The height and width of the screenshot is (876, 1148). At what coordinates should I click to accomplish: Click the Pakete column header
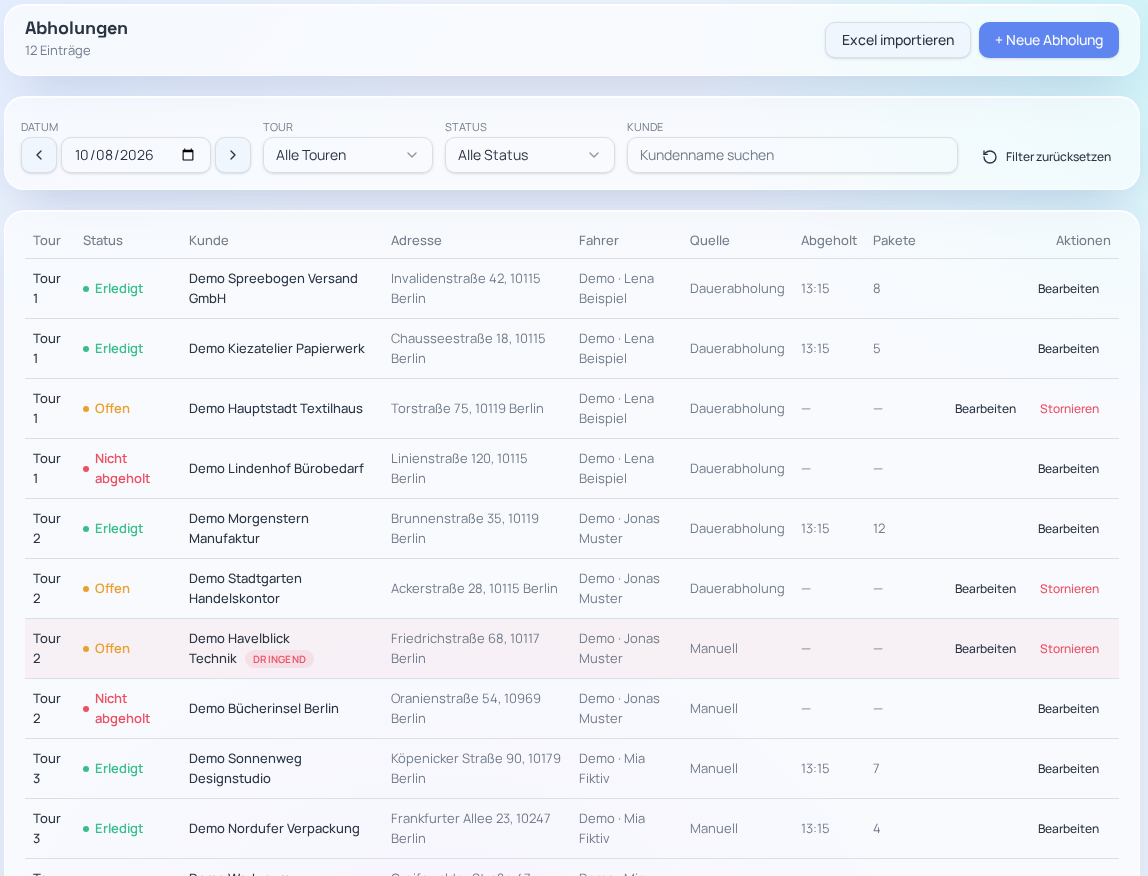coord(894,240)
